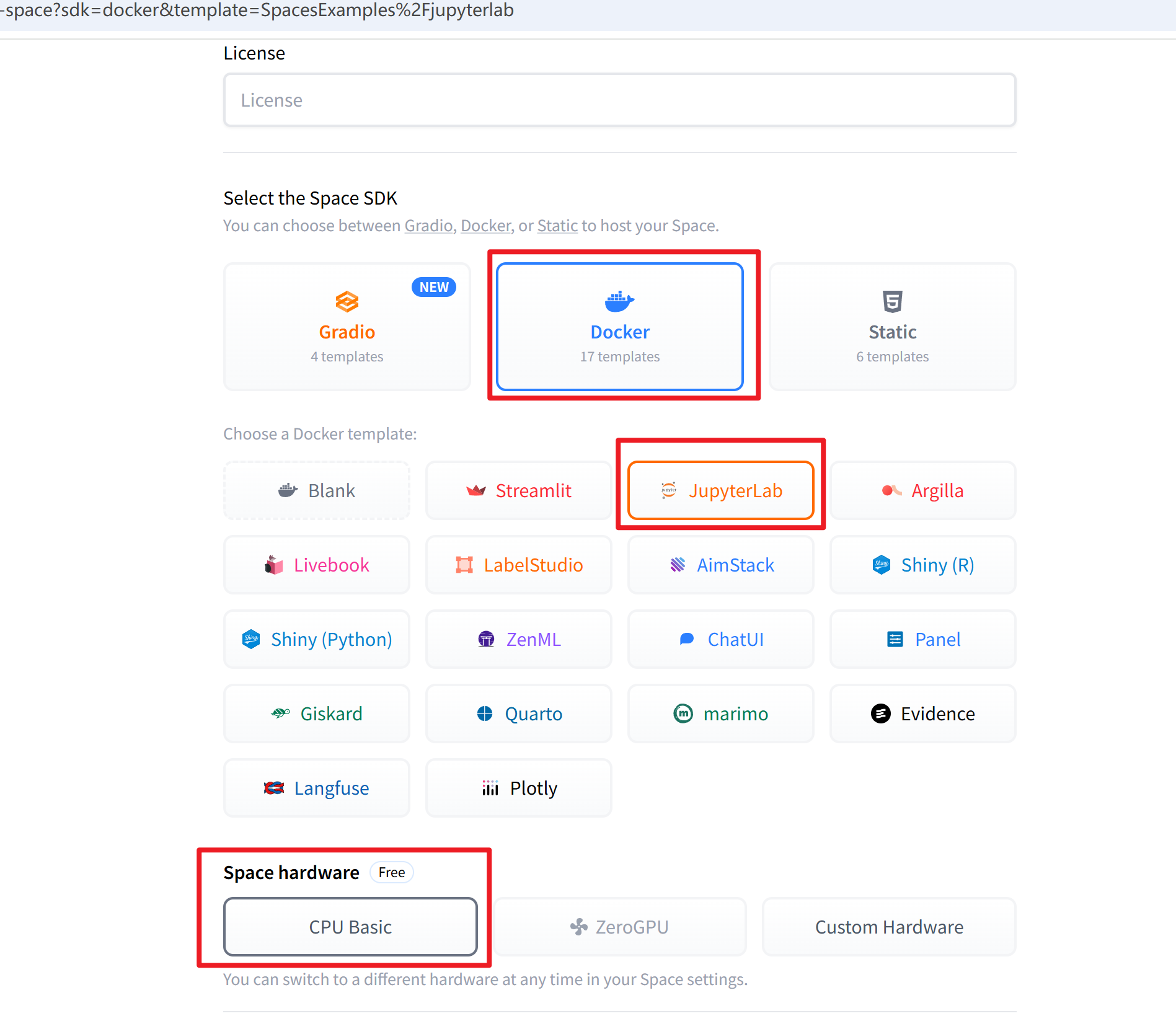Click the Streamlit crown icon
The height and width of the screenshot is (1016, 1176).
click(476, 490)
